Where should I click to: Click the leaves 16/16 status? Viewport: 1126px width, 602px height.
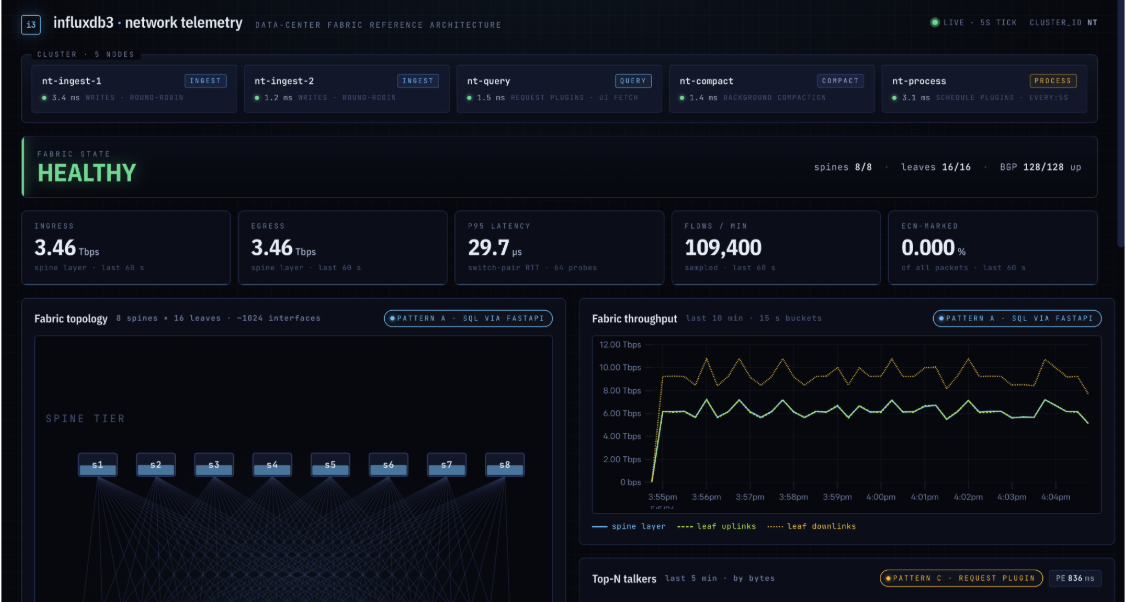pyautogui.click(x=936, y=167)
